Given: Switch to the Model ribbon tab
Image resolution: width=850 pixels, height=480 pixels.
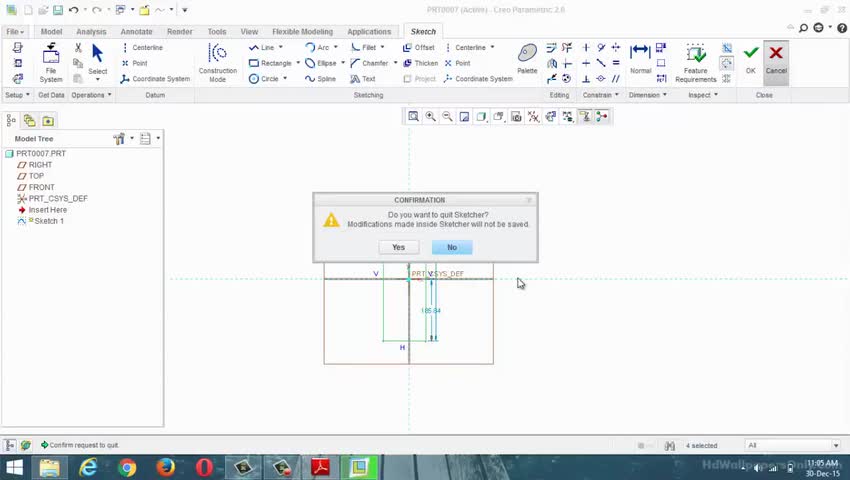Looking at the screenshot, I should (51, 31).
